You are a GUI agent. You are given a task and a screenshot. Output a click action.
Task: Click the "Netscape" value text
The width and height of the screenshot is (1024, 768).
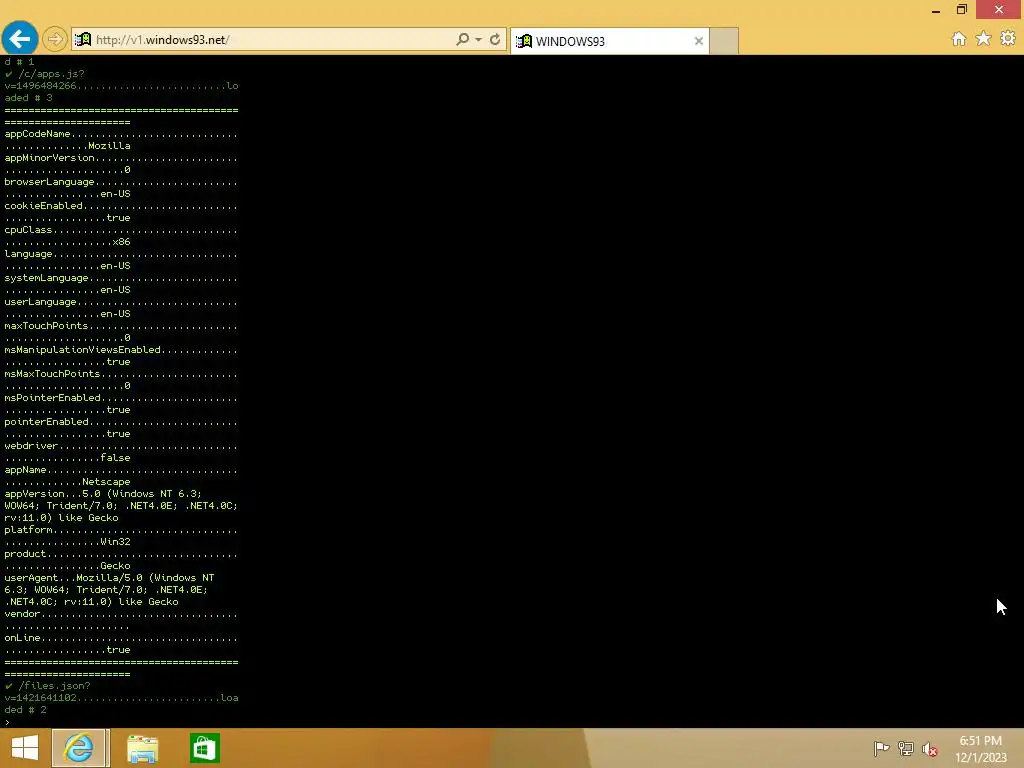pyautogui.click(x=106, y=482)
